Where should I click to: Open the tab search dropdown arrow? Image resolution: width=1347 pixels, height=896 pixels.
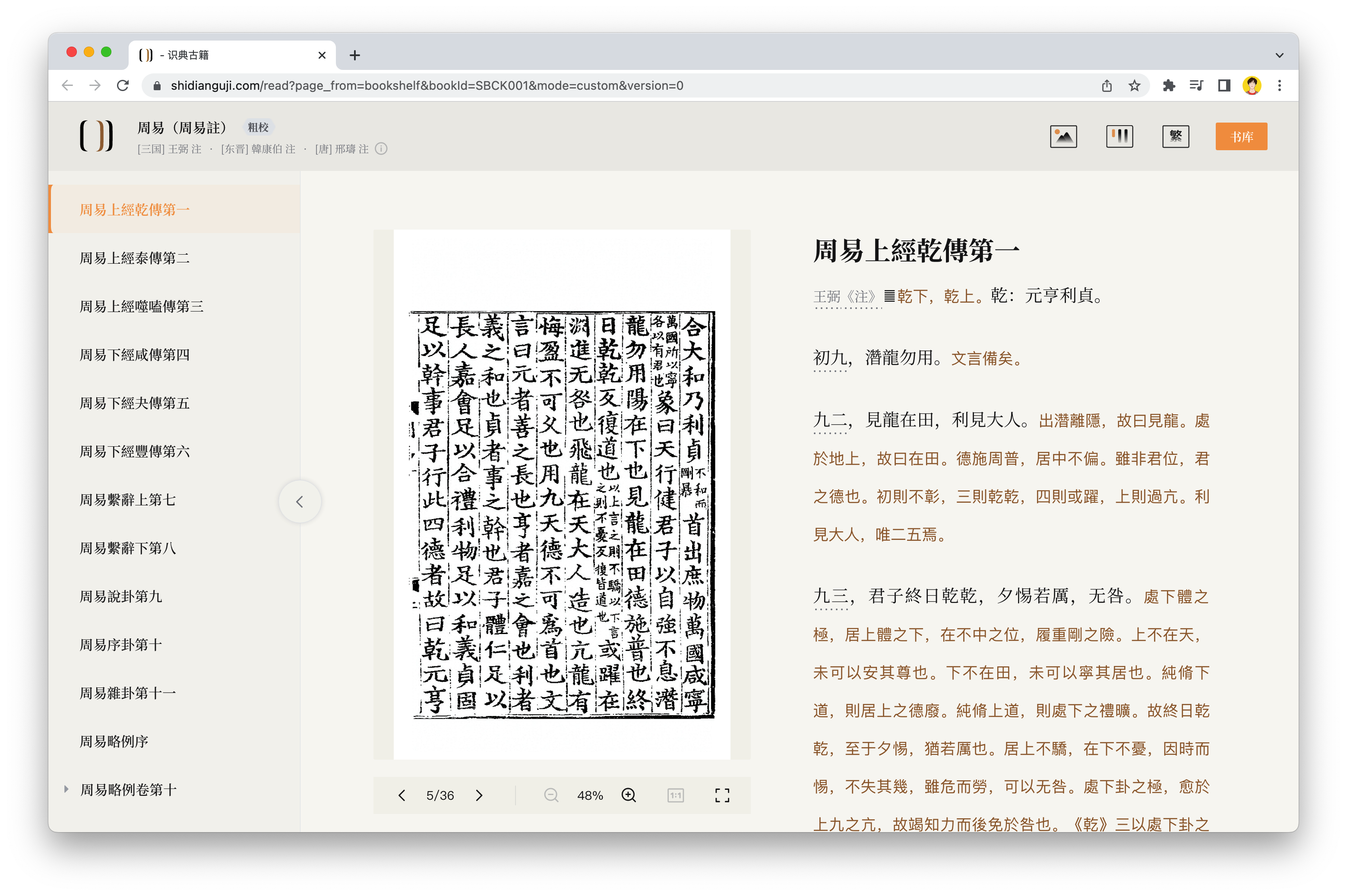pos(1279,55)
